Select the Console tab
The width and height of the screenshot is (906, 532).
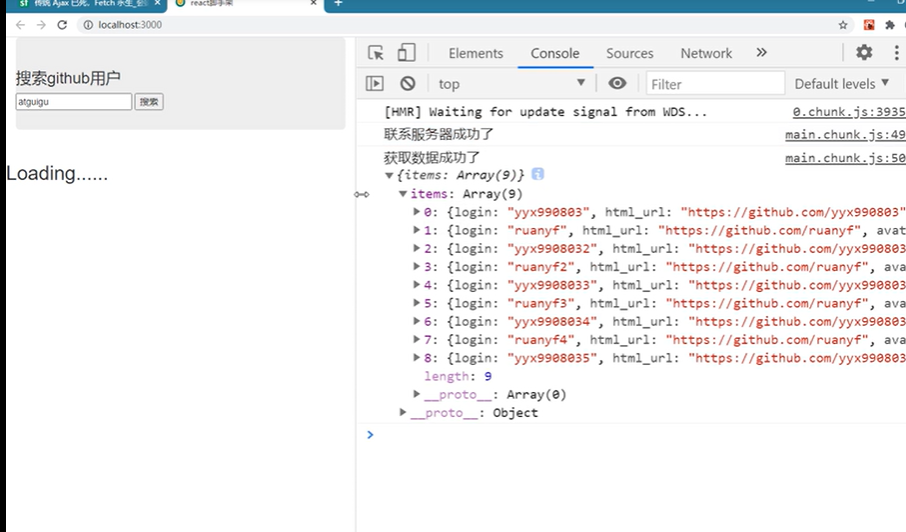point(555,53)
